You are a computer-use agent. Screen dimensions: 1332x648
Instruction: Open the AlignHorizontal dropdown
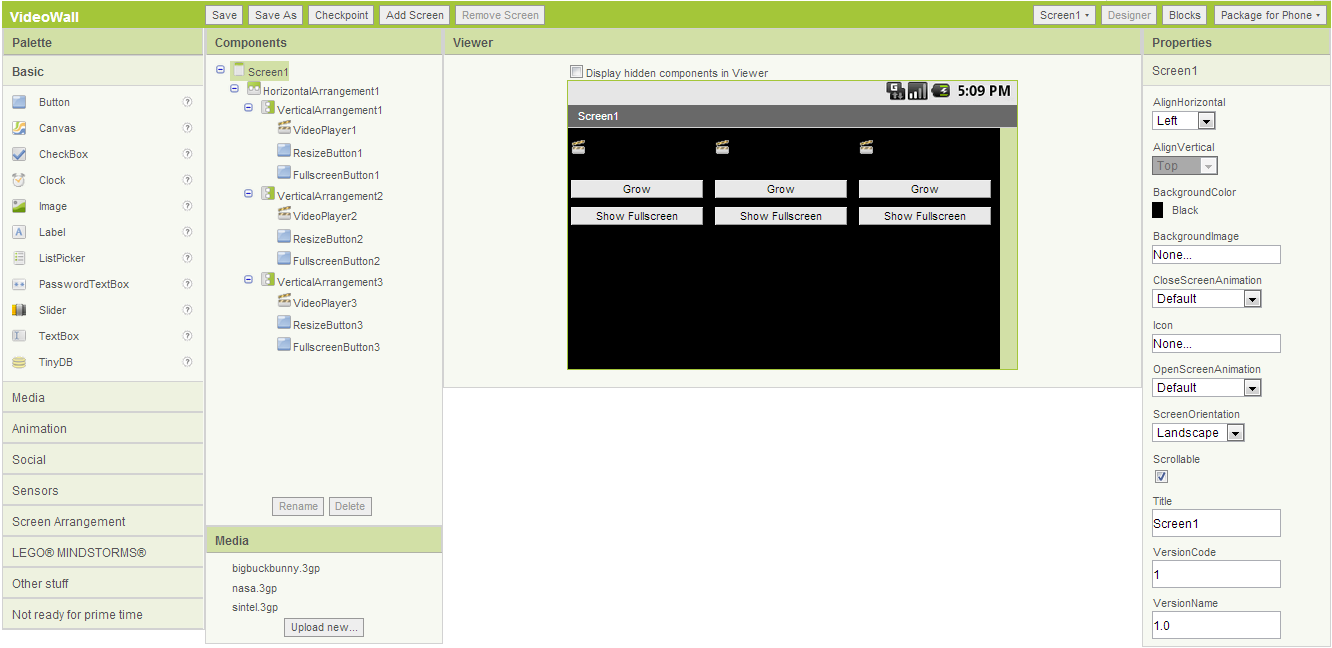point(1184,121)
